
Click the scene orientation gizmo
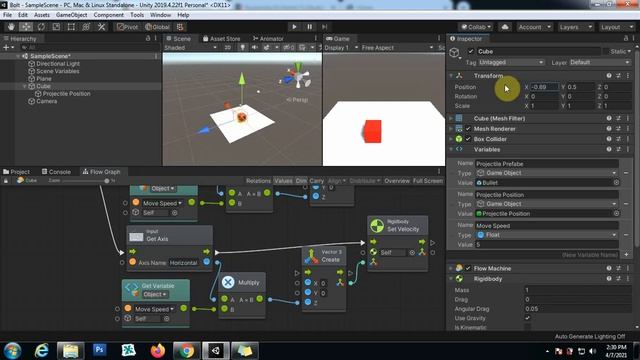298,76
